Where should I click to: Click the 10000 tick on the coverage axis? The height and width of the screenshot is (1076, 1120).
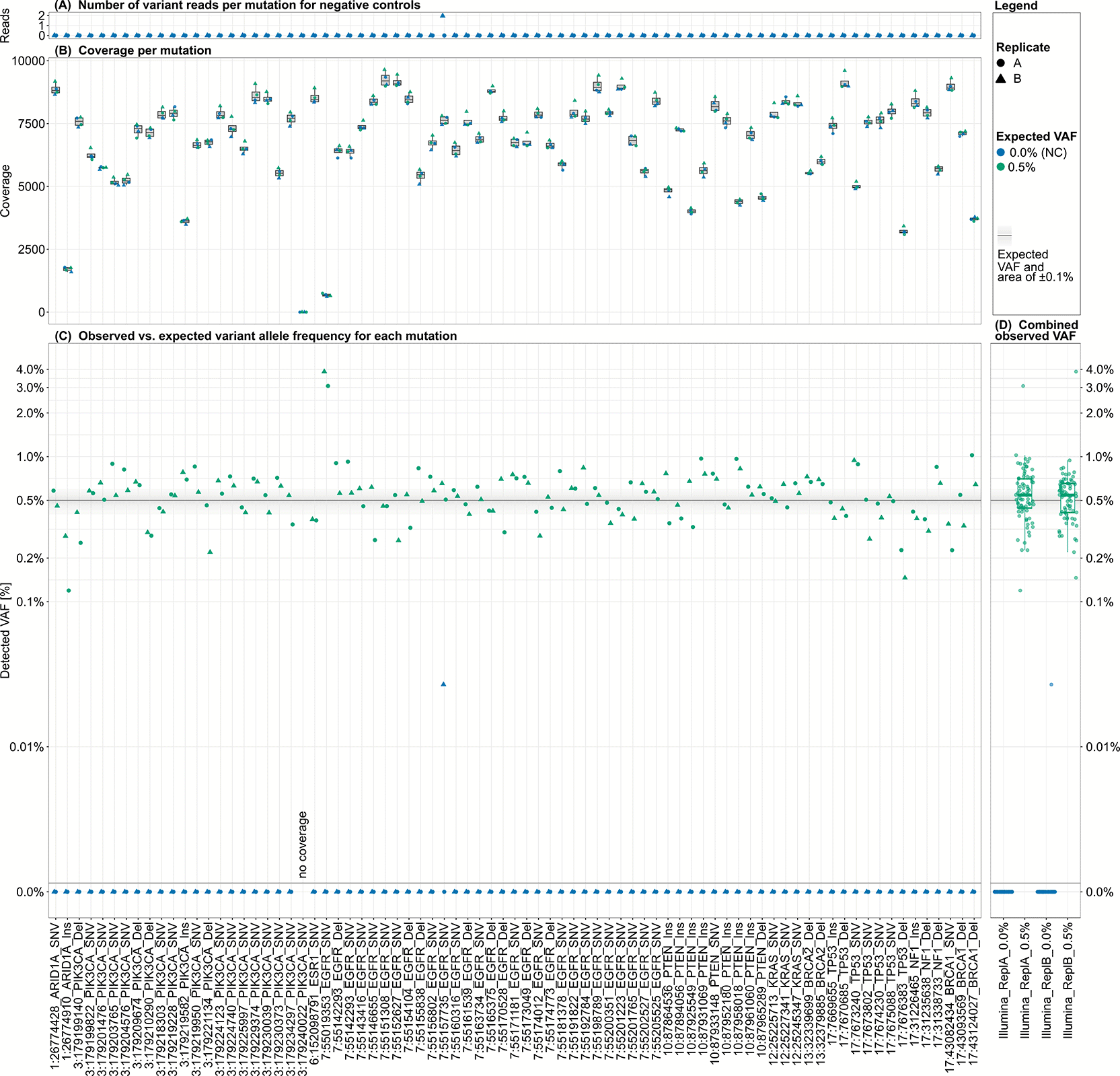coord(29,61)
